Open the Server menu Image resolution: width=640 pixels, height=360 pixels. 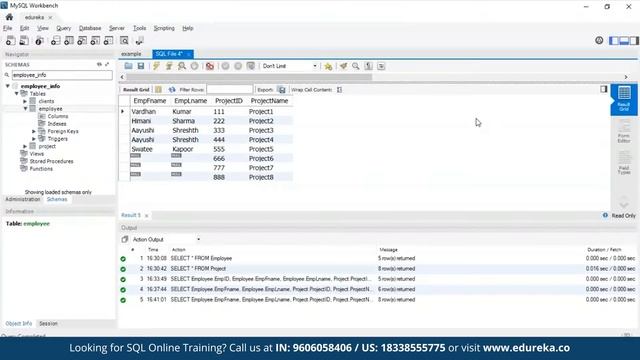click(117, 28)
